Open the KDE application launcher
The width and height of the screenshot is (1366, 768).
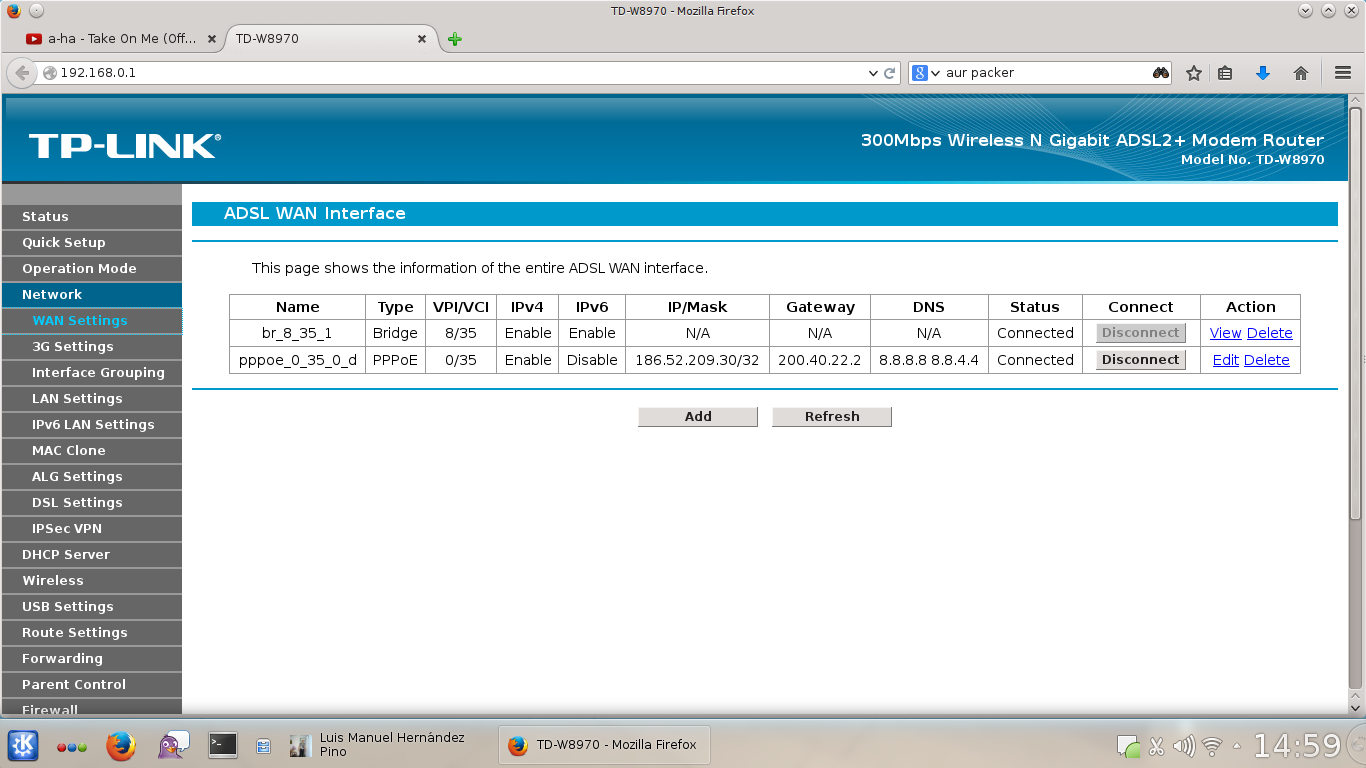(x=23, y=745)
